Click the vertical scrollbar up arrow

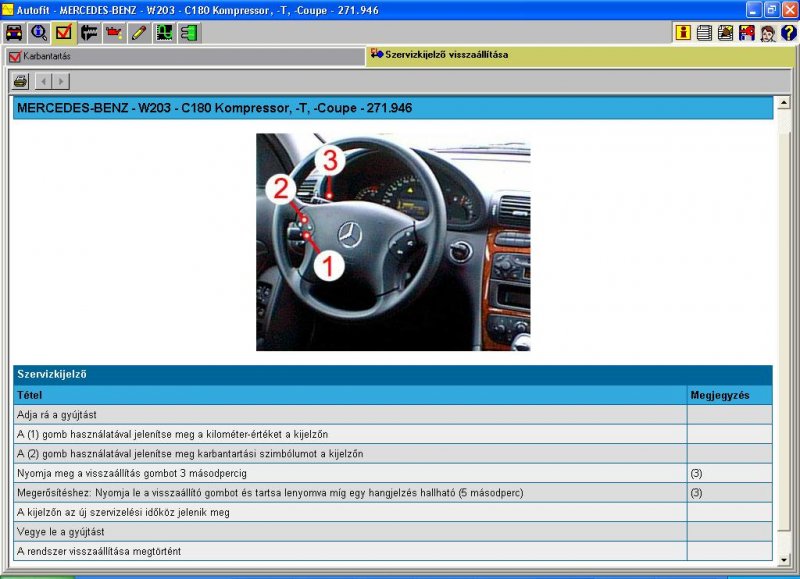784,103
